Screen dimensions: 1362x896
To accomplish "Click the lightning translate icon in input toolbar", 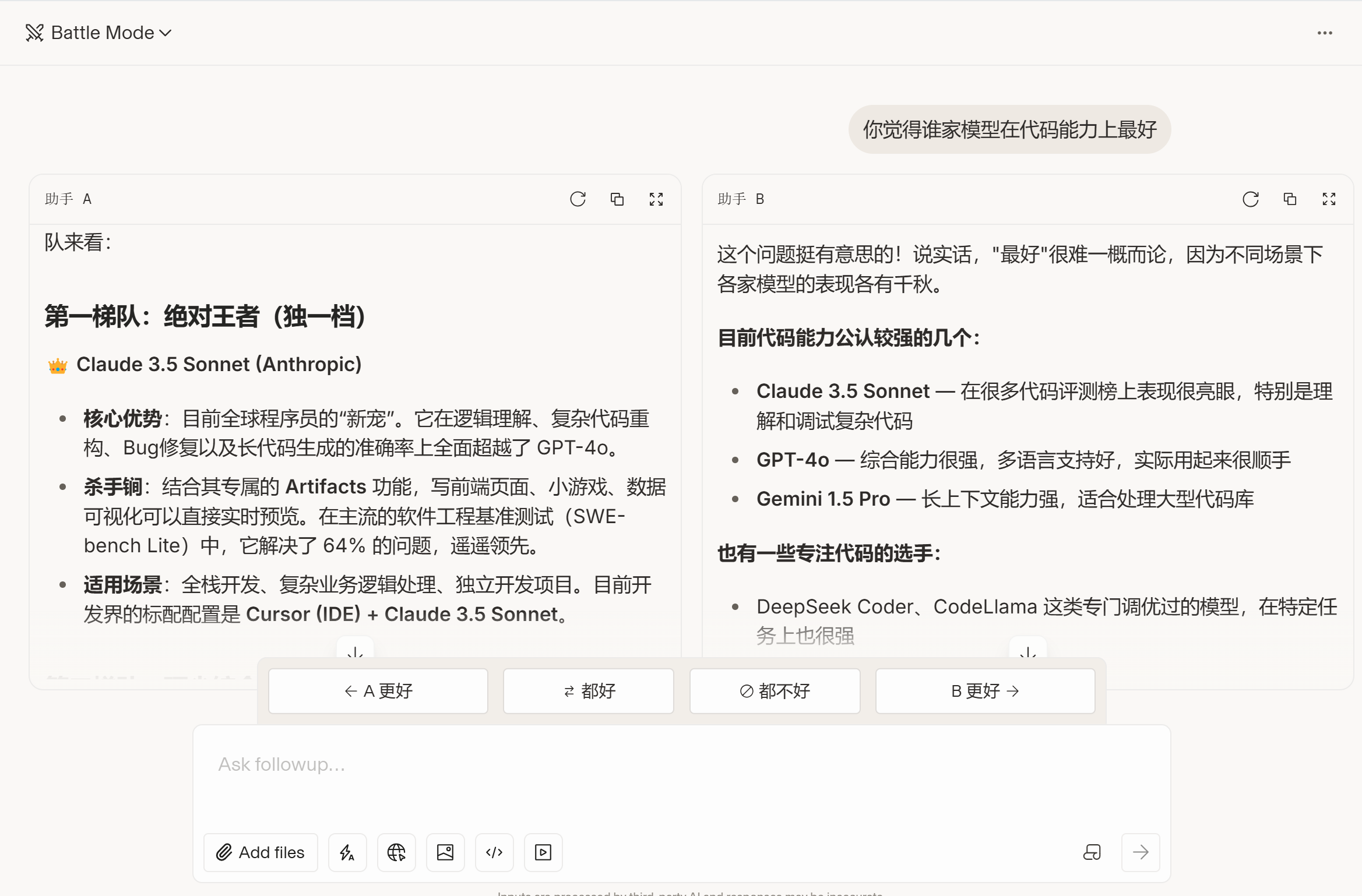I will click(x=347, y=852).
